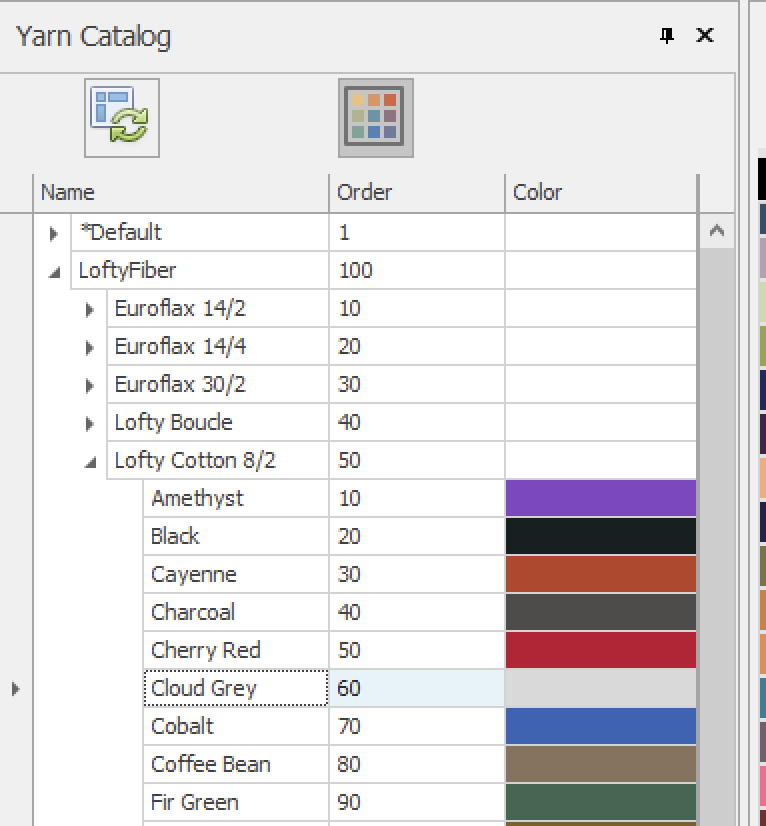Click the Color column header
Image resolution: width=766 pixels, height=826 pixels.
(600, 192)
